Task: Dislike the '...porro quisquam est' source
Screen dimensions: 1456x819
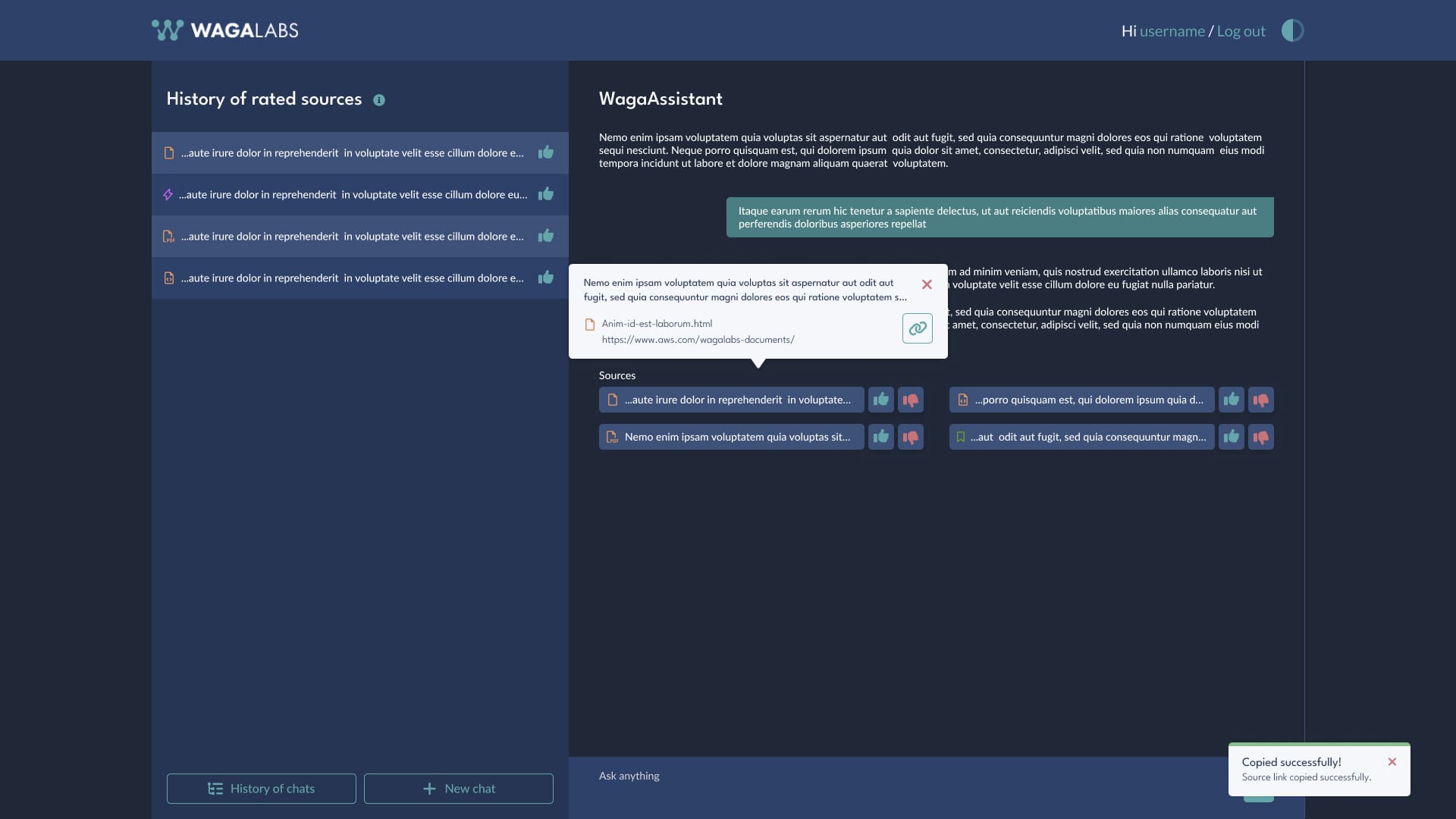Action: click(1261, 400)
